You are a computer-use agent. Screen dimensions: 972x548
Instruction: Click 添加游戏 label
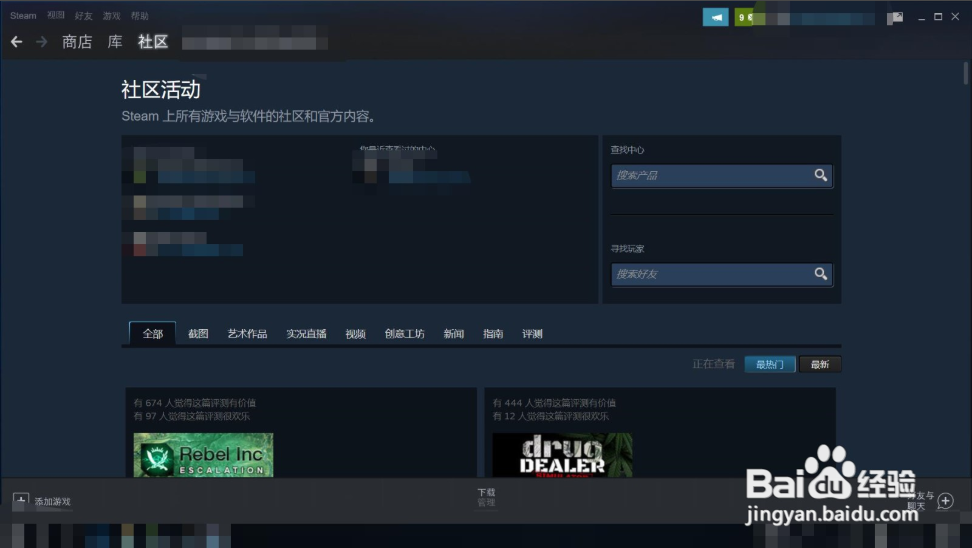point(53,502)
